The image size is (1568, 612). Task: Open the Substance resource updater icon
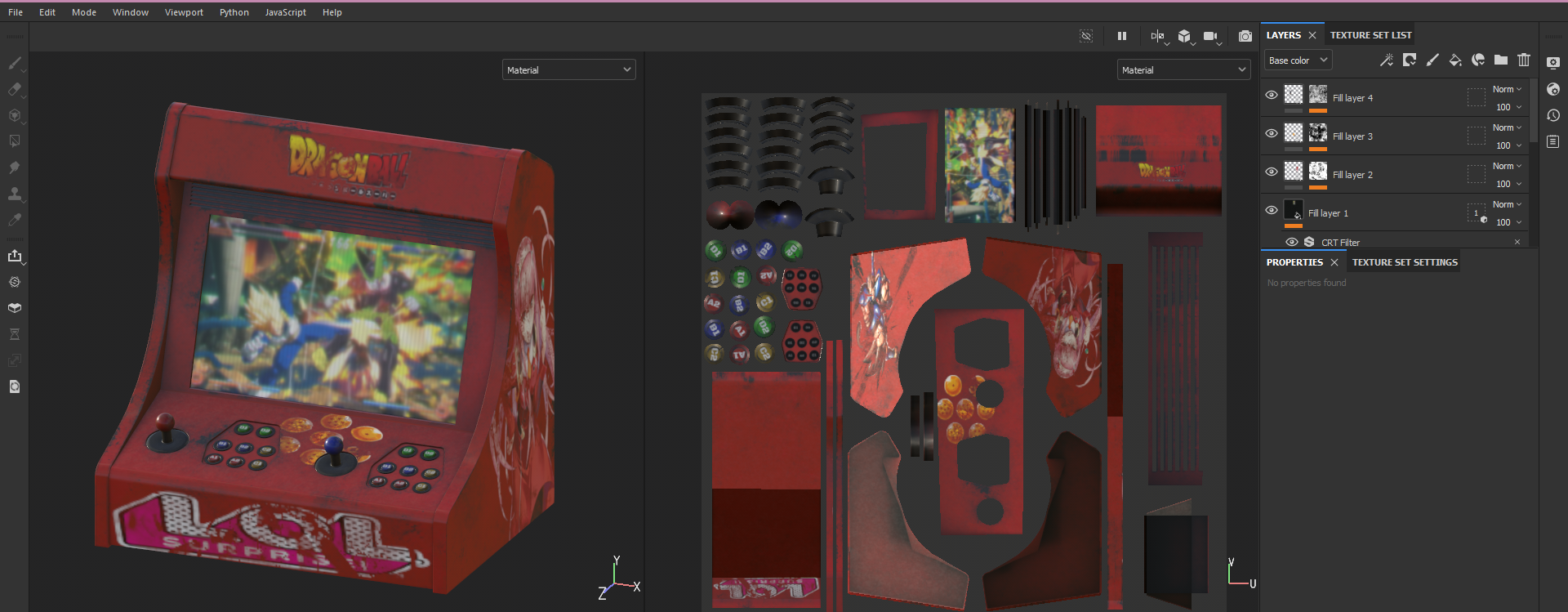[x=15, y=282]
